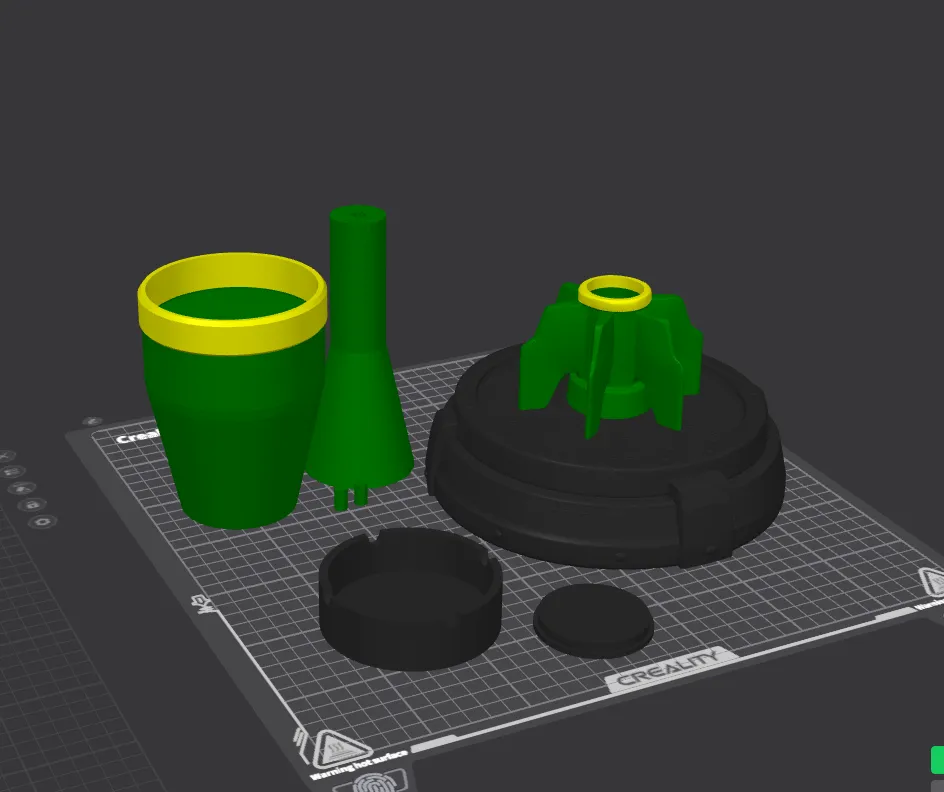Screen dimensions: 944x792
Task: Open plate settings via the gear icon
Action: 42,521
